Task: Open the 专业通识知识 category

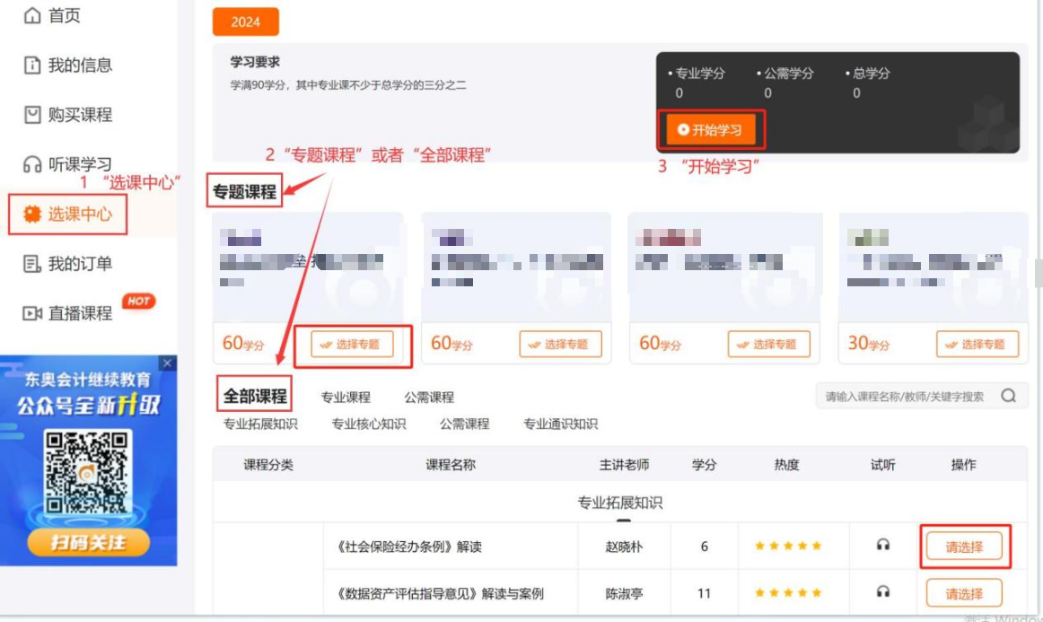Action: coord(560,424)
